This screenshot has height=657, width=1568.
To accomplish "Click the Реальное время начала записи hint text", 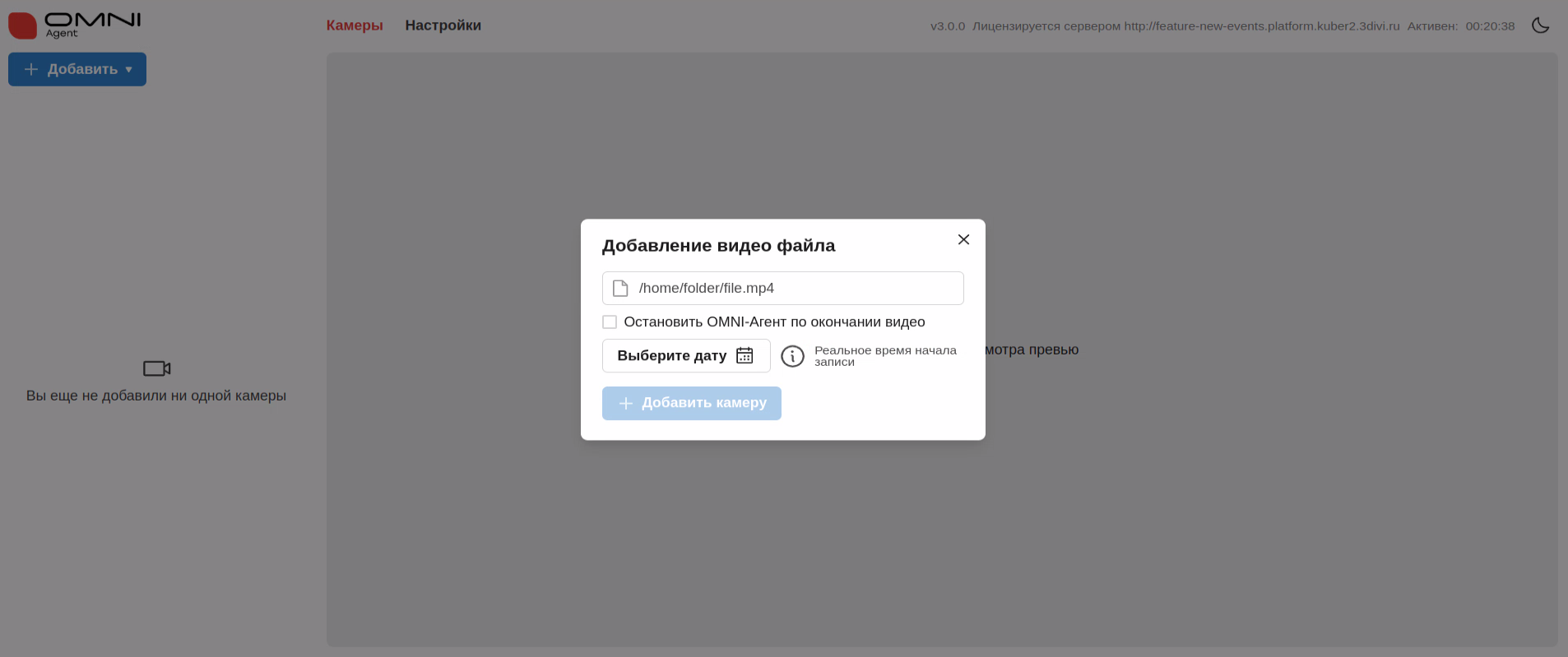I will coord(885,356).
